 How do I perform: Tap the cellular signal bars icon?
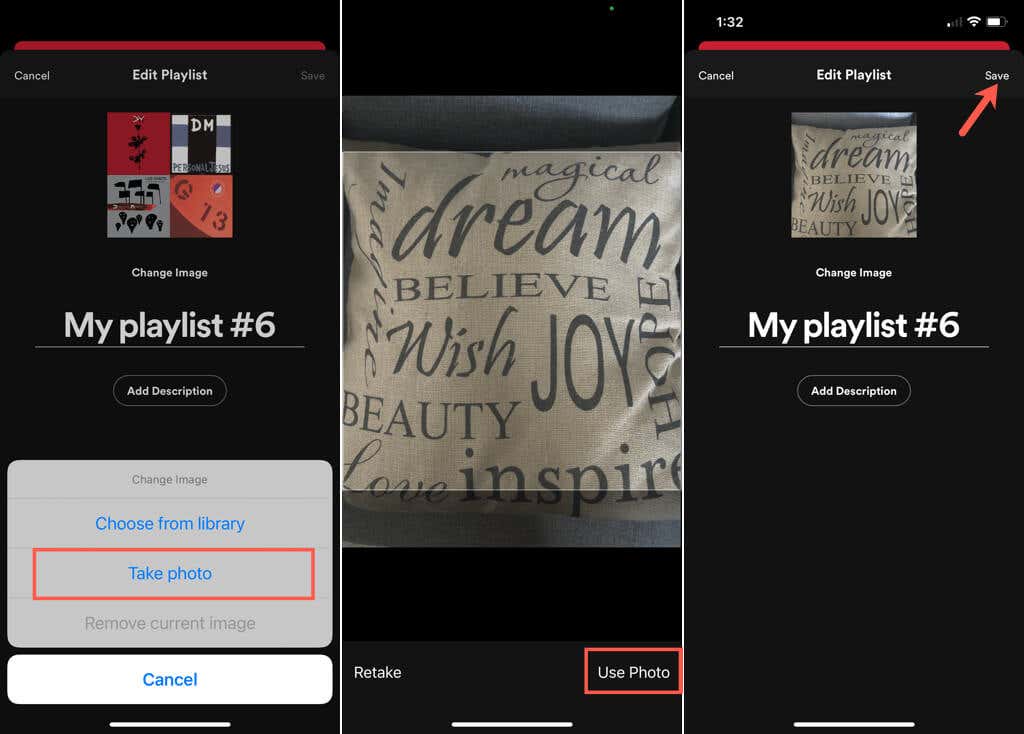[x=954, y=23]
